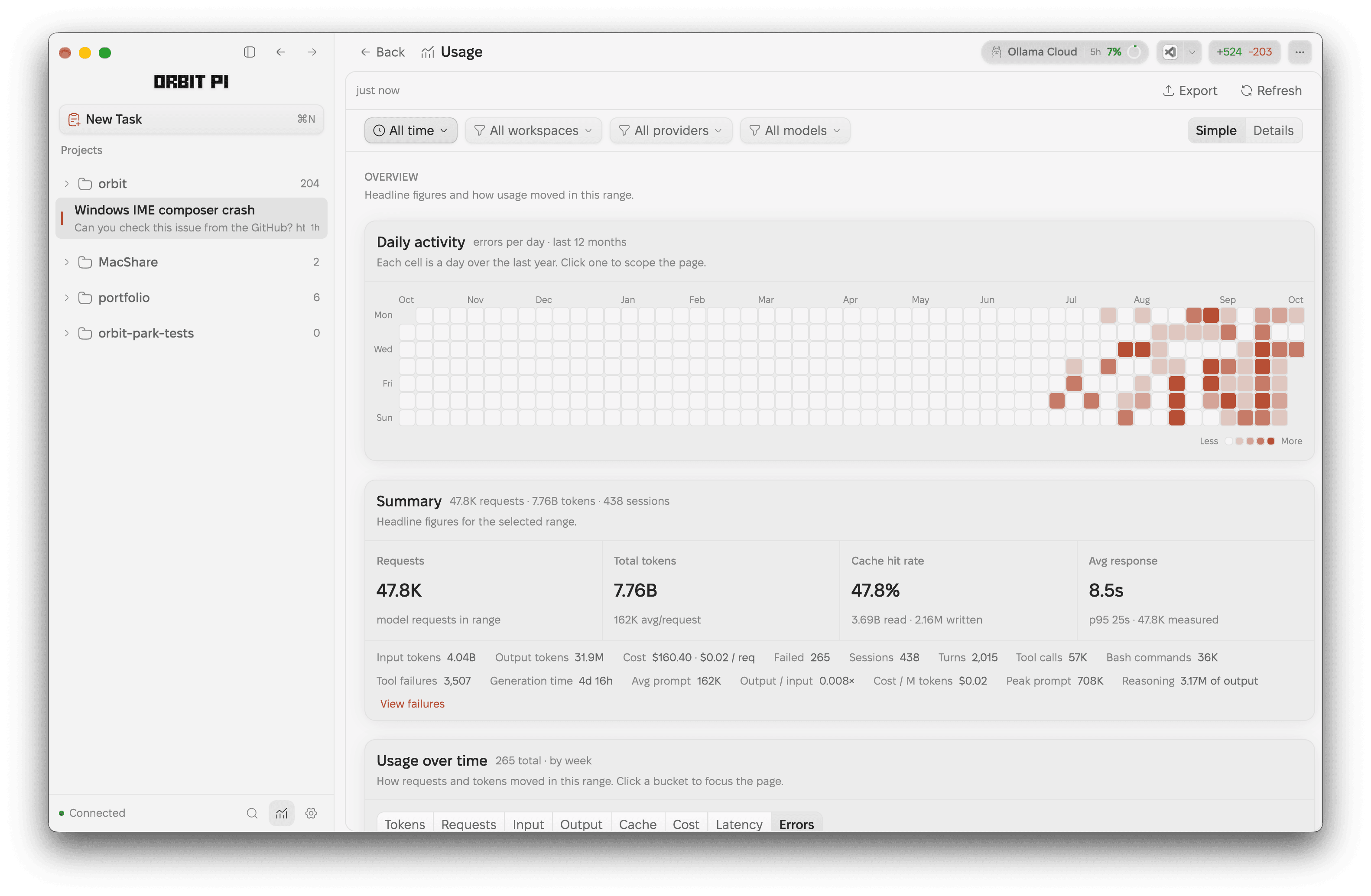
Task: Switch to Details view
Action: pyautogui.click(x=1273, y=130)
